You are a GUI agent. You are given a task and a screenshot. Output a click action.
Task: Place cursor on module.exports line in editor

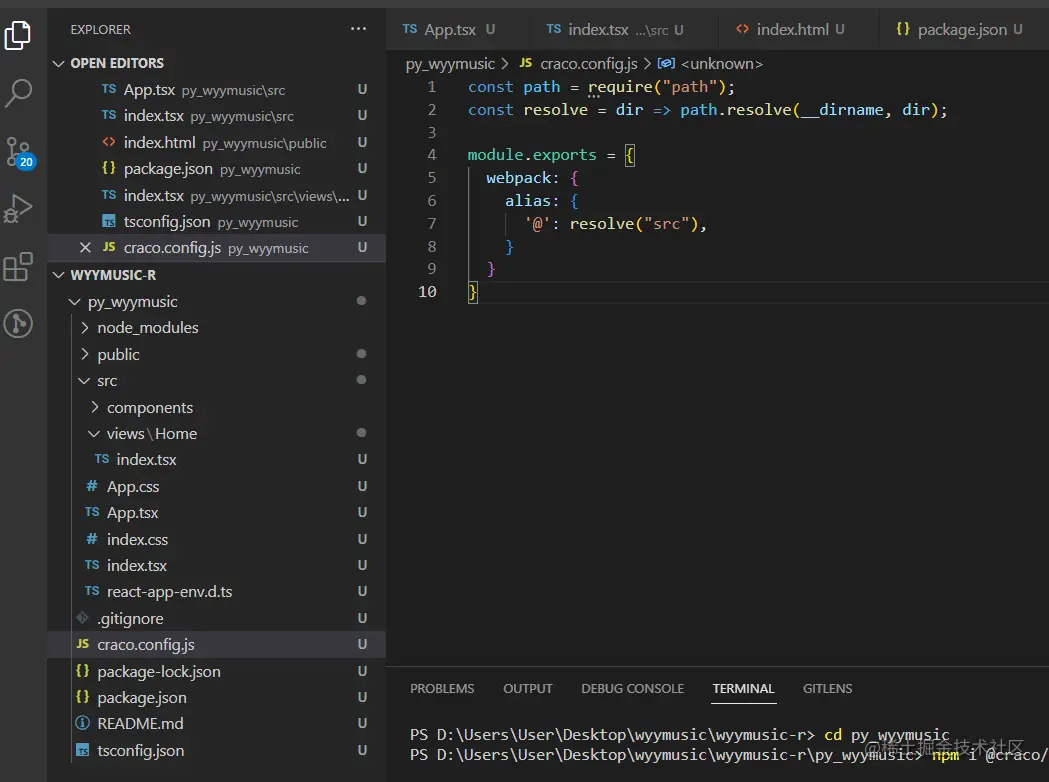click(551, 155)
